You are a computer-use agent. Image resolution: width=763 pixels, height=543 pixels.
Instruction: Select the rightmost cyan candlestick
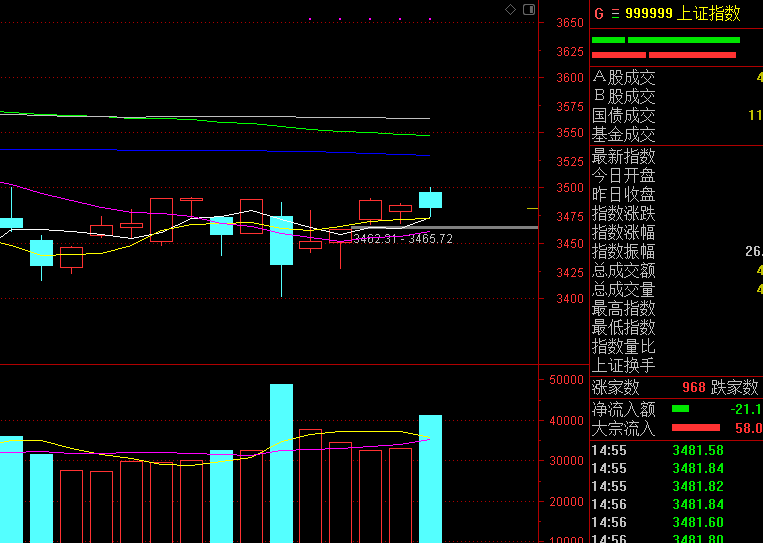(x=430, y=199)
